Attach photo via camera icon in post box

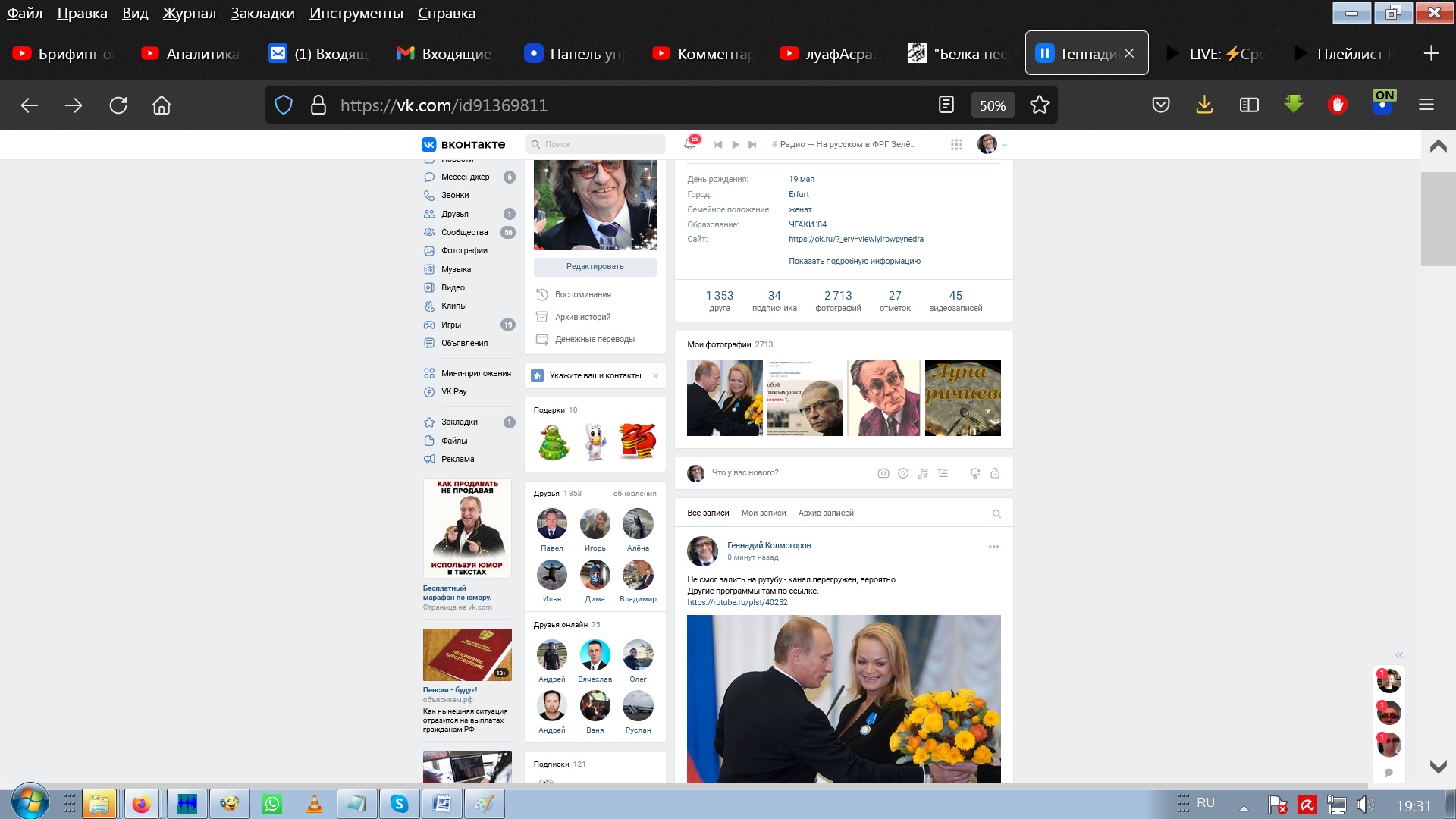(x=883, y=473)
